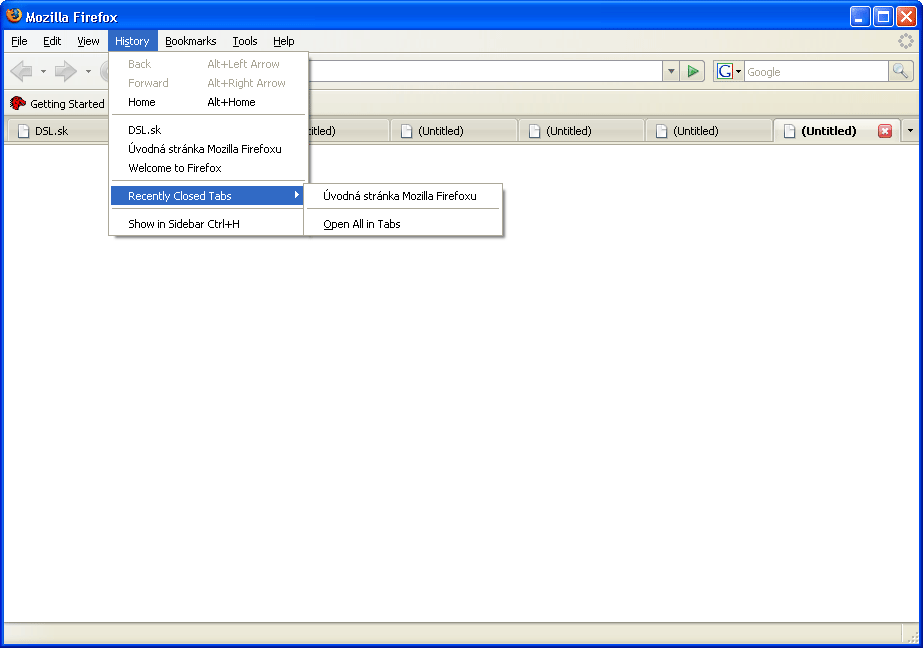The width and height of the screenshot is (923, 648).
Task: Click inside the address bar field
Action: point(486,72)
